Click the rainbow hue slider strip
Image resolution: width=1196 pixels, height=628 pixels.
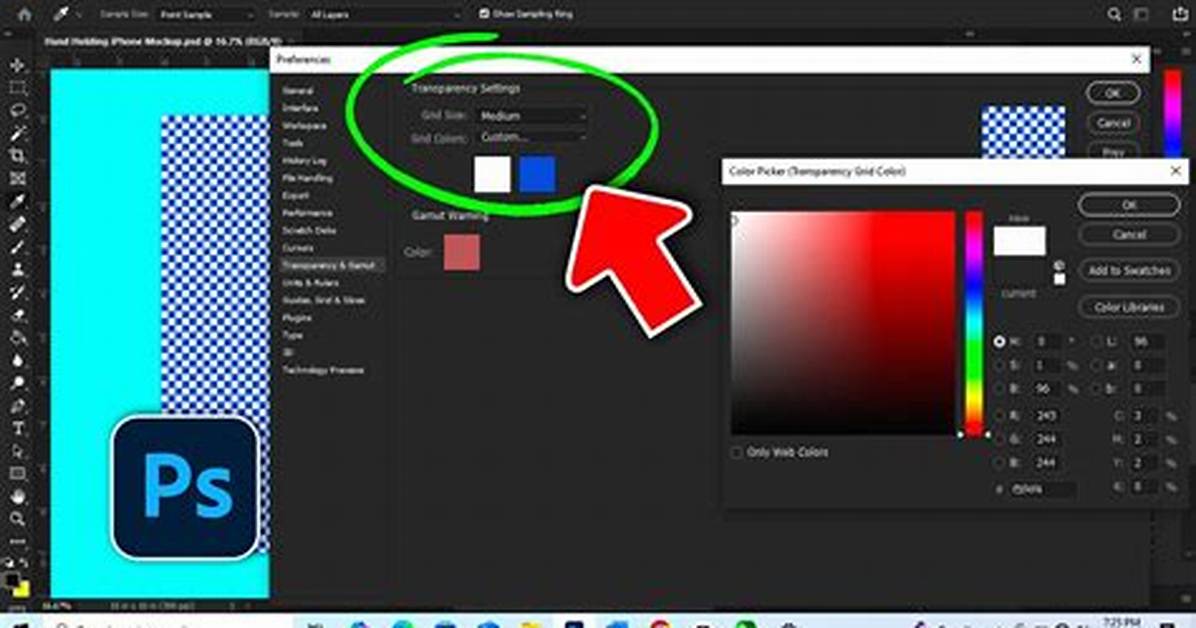[974, 324]
